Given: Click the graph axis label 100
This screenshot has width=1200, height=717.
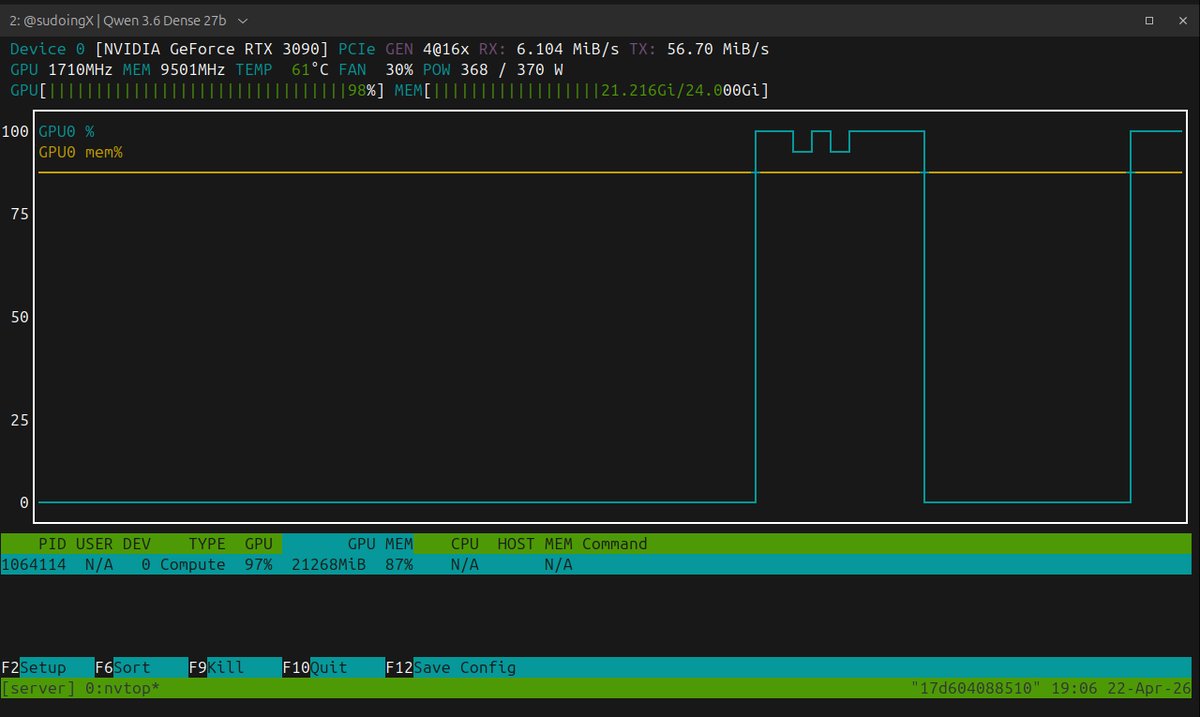Looking at the screenshot, I should 15,131.
